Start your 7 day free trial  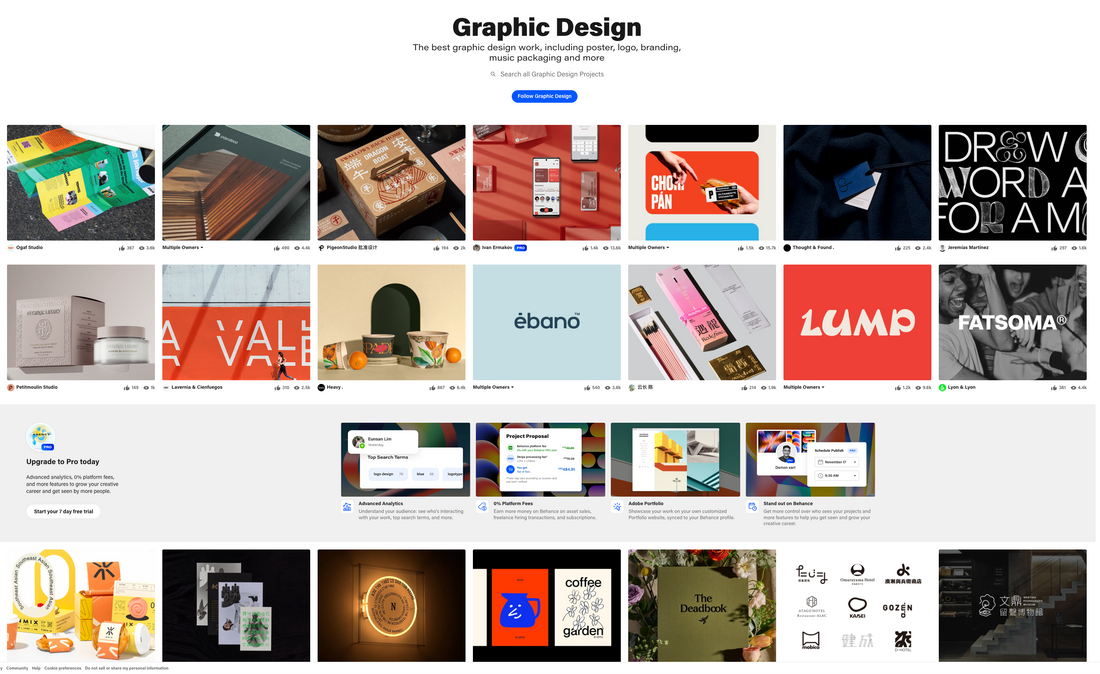[63, 511]
